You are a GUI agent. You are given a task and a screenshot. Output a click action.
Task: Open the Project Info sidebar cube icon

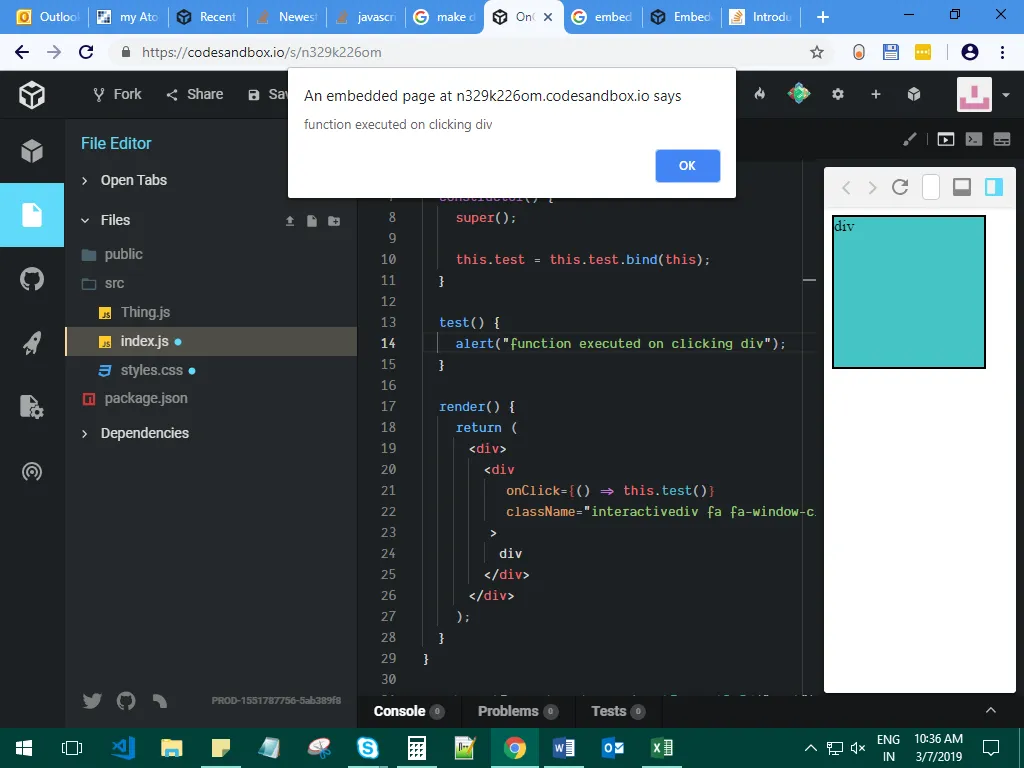coord(31,151)
